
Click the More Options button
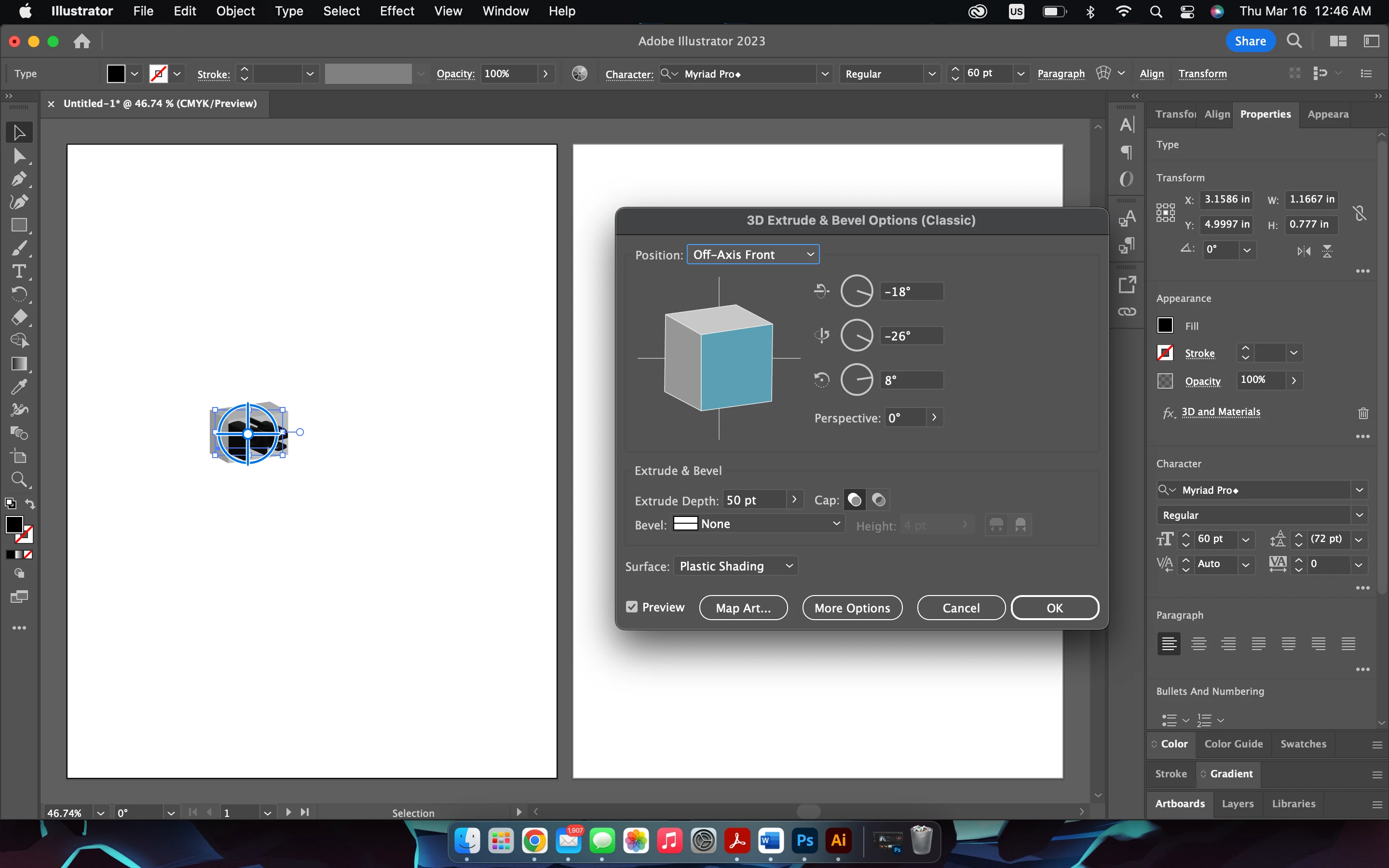point(852,608)
